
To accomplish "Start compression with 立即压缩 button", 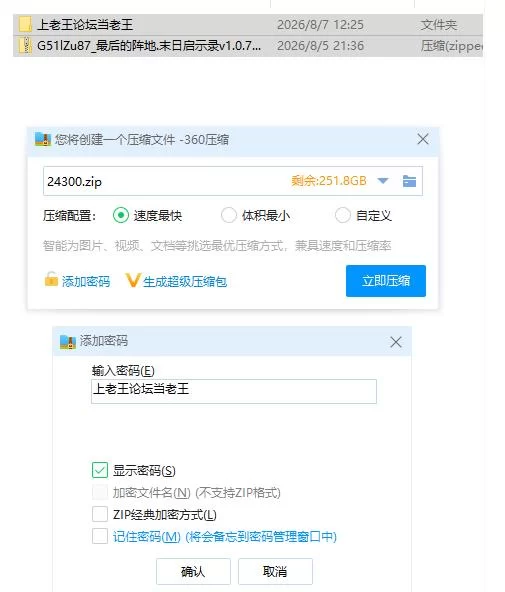I will pos(386,281).
